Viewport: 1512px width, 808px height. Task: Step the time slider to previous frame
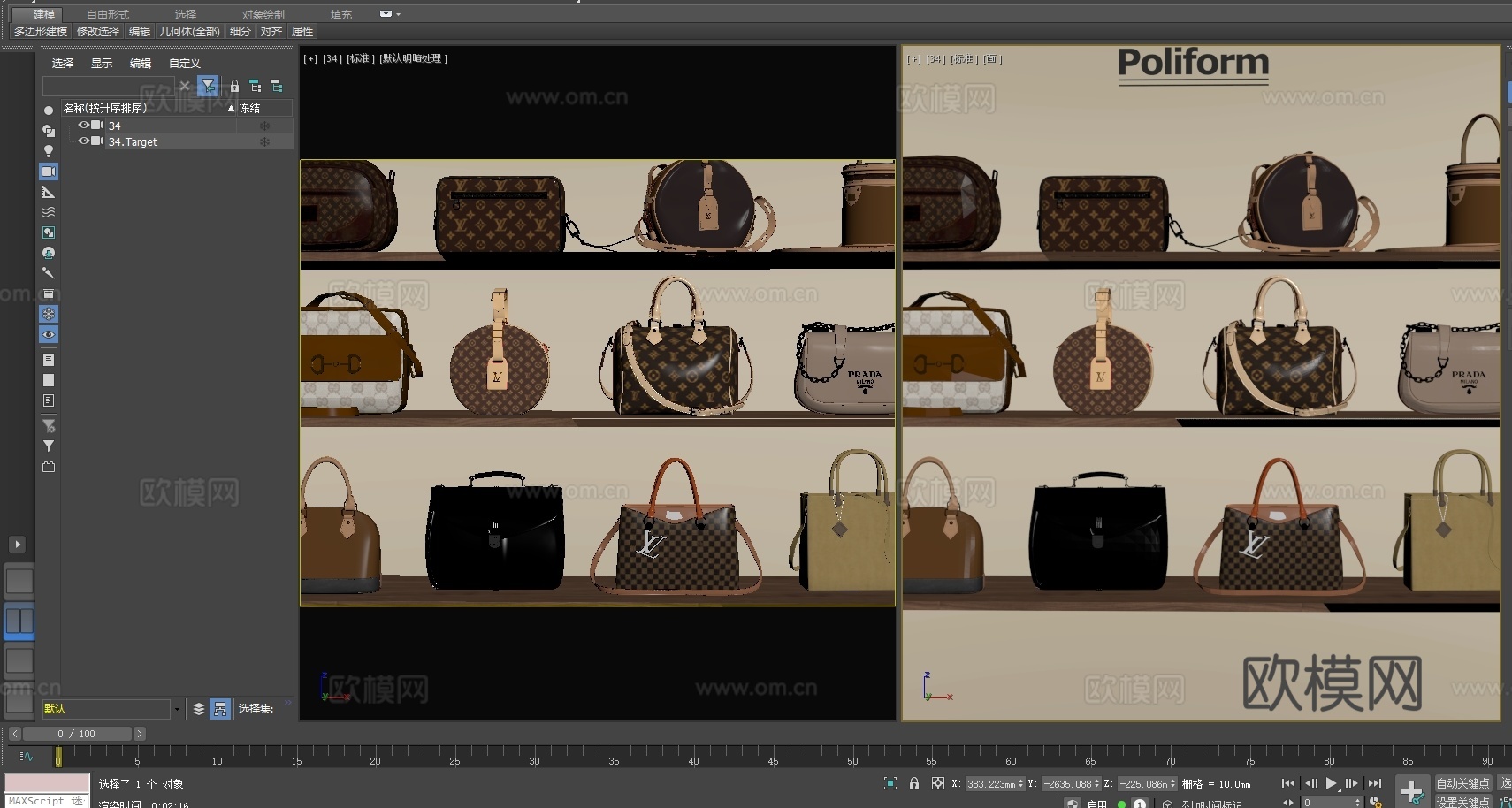[x=15, y=734]
